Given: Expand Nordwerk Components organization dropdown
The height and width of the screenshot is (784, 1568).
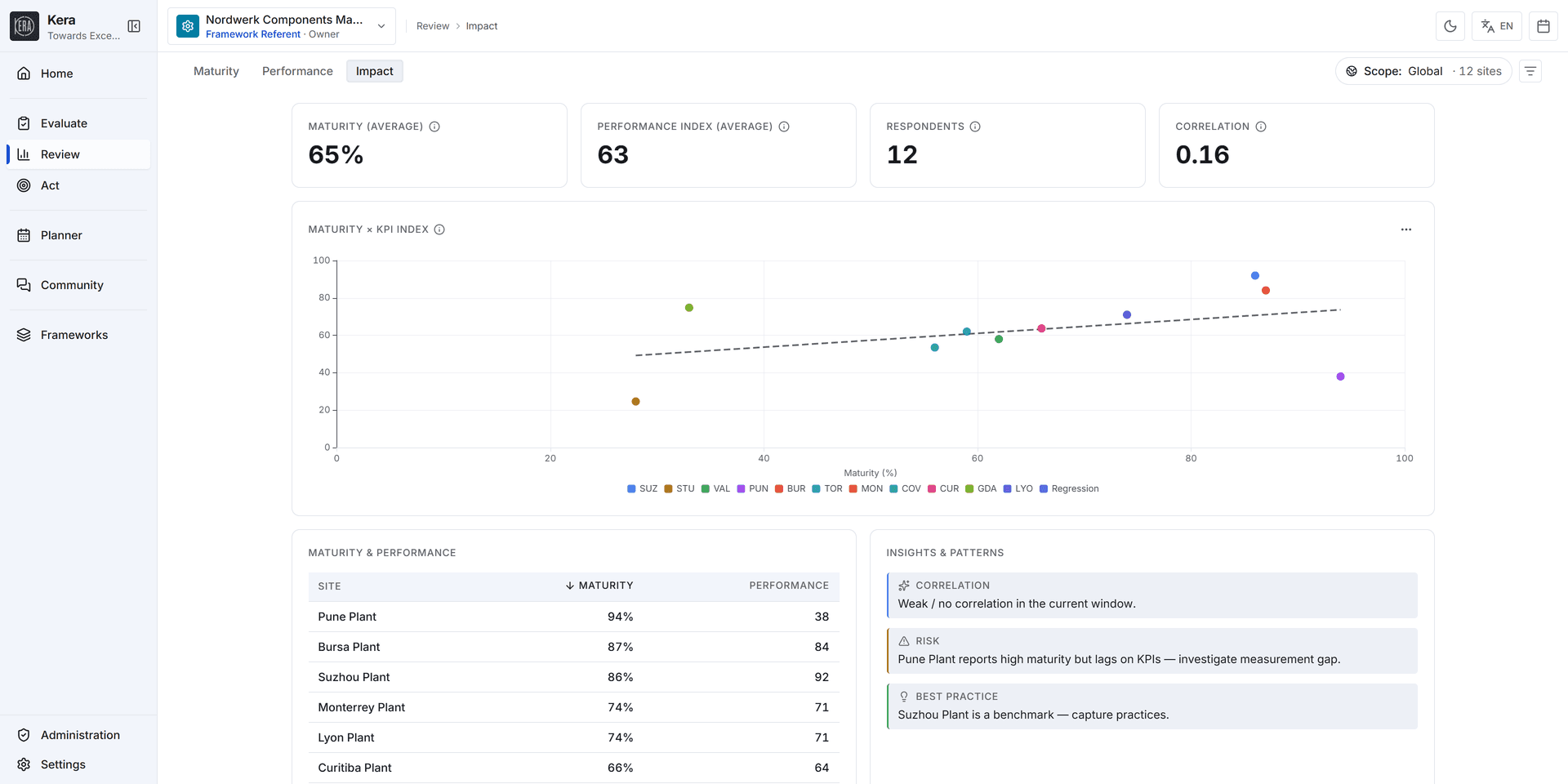Looking at the screenshot, I should click(x=282, y=26).
